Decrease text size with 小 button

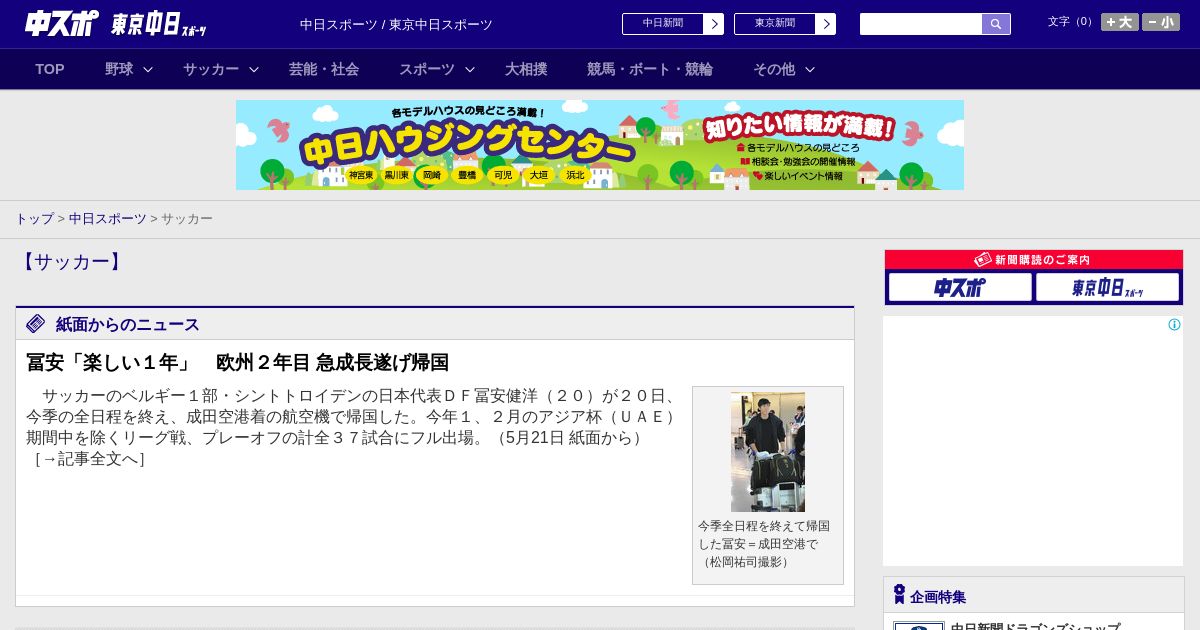click(x=1161, y=22)
